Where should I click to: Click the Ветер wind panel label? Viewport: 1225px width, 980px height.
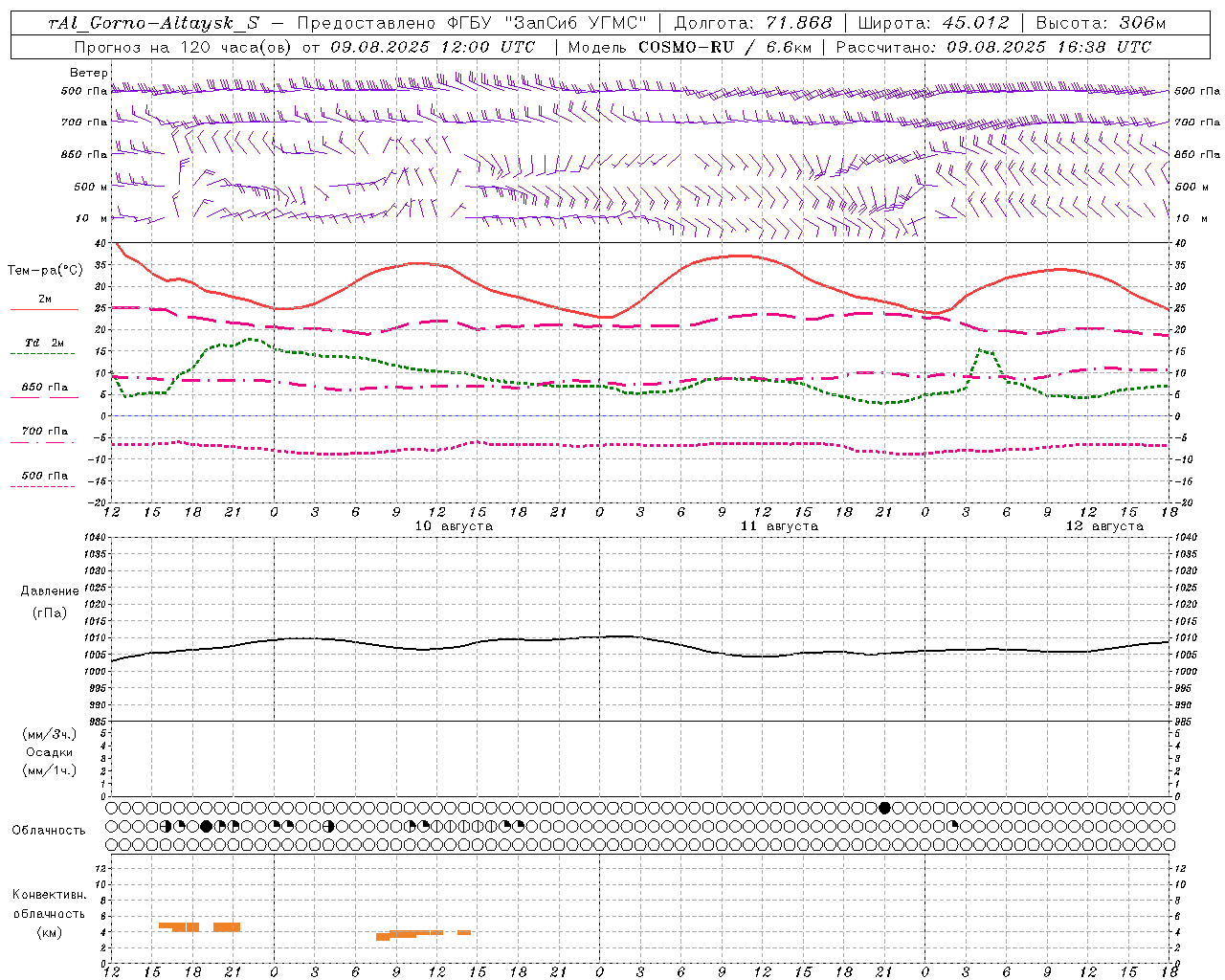coord(89,73)
